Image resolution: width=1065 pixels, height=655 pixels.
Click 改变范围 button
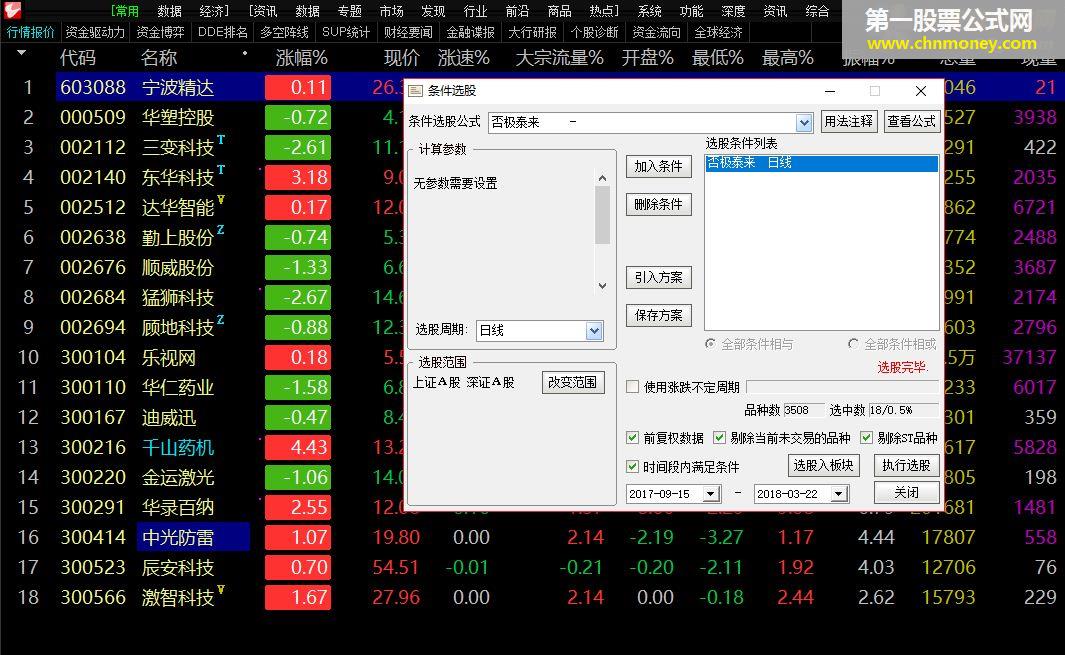tap(573, 383)
